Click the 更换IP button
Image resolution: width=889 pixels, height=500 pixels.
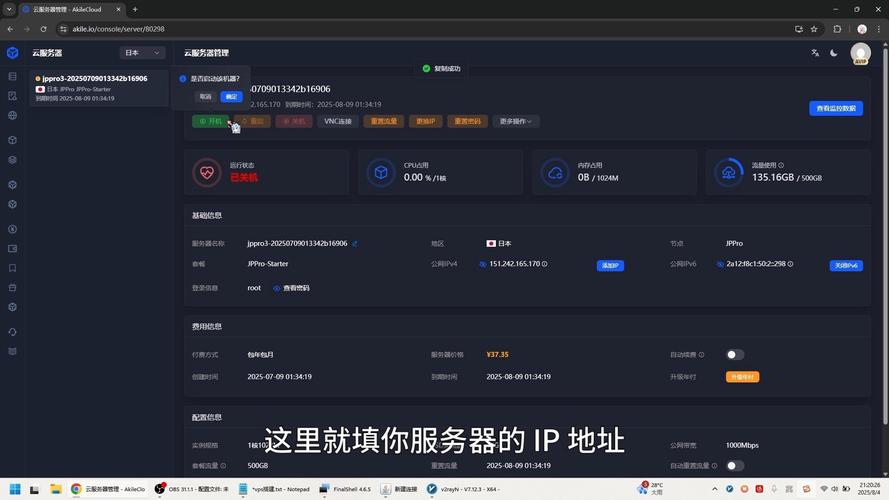click(x=425, y=121)
